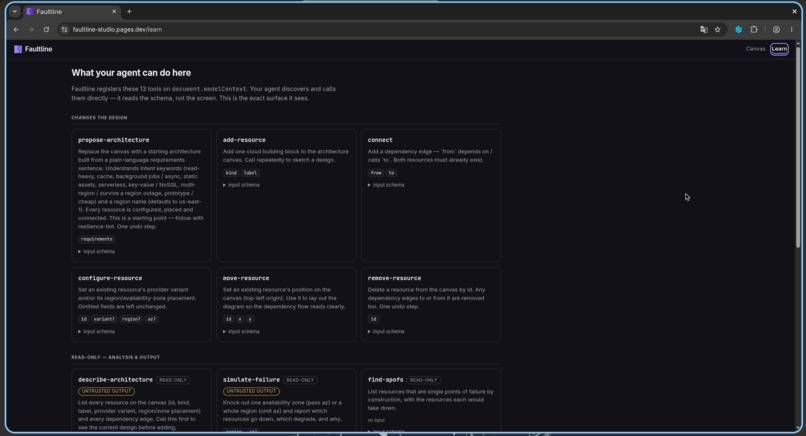The height and width of the screenshot is (436, 806).
Task: Expand input schema under add-resource
Action: (x=242, y=185)
